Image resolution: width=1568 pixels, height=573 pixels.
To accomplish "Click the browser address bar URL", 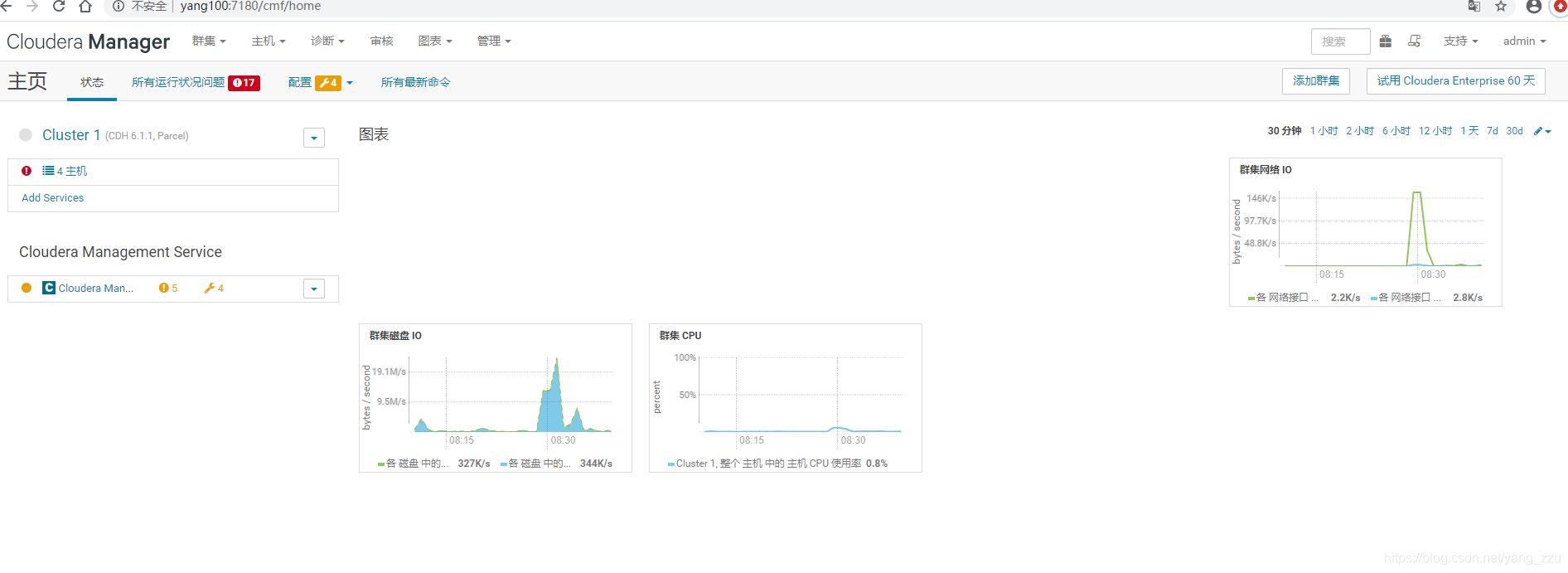I will coord(250,6).
